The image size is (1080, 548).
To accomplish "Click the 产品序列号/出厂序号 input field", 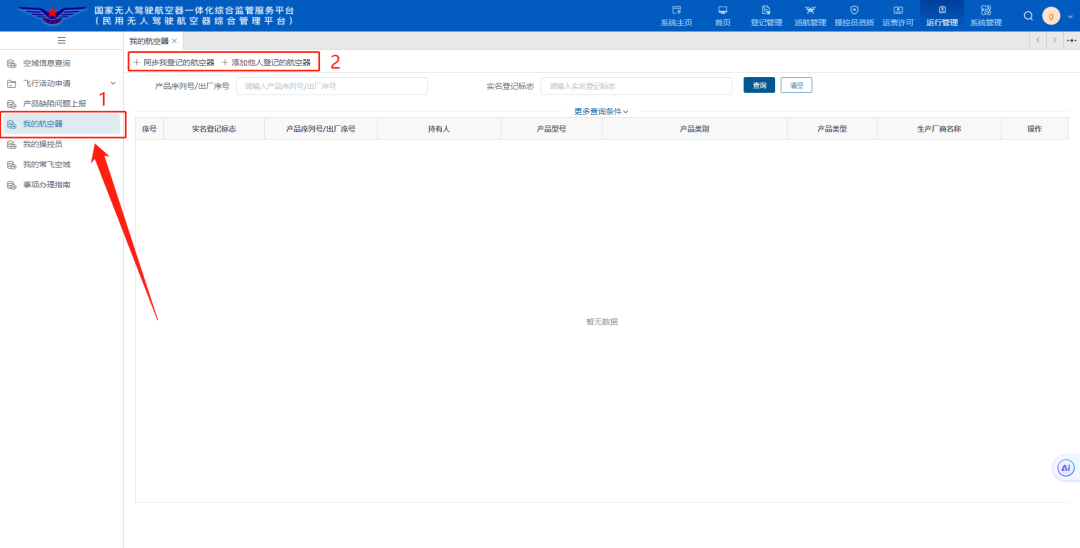I will click(x=331, y=86).
